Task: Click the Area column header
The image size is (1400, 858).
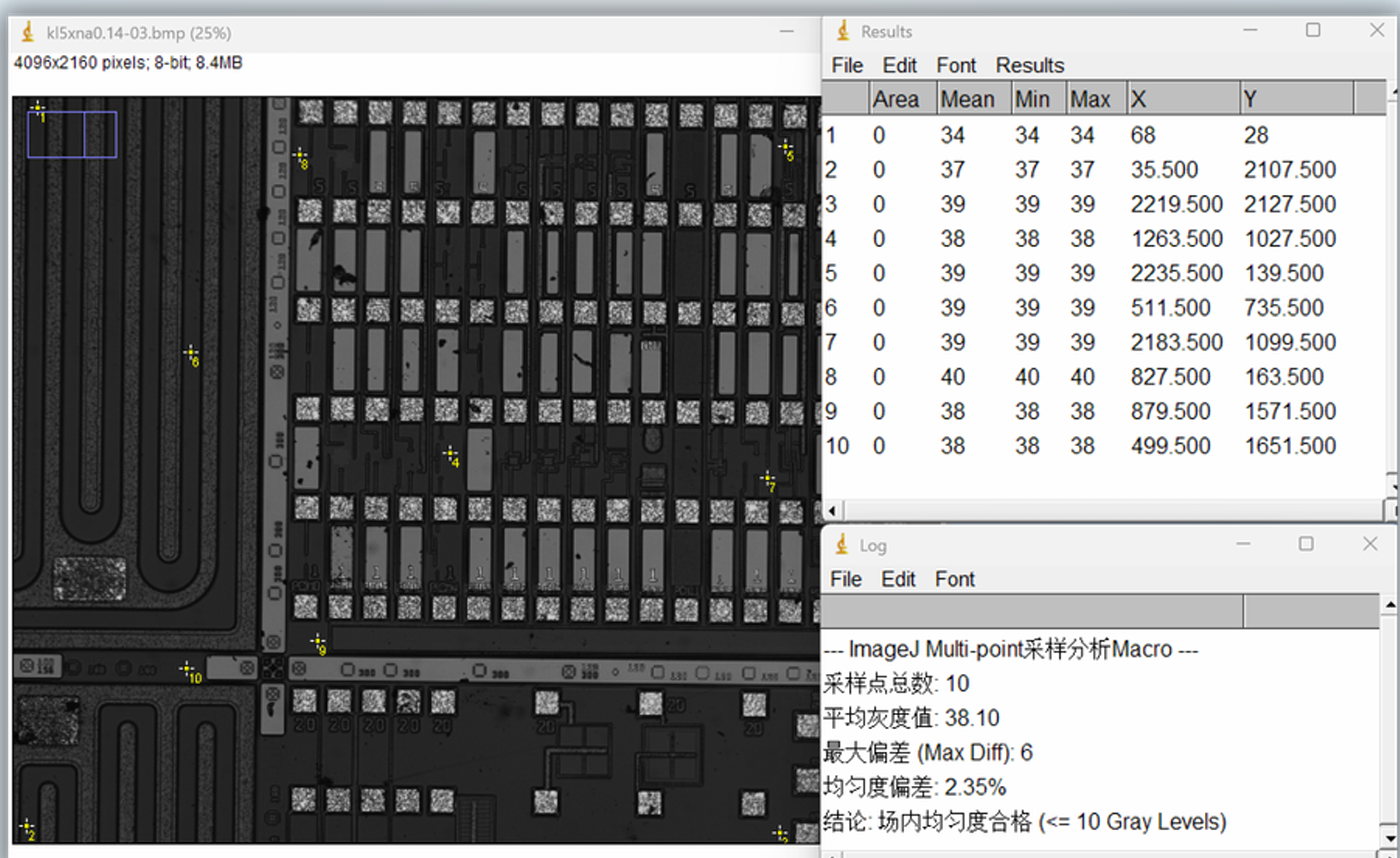Action: [895, 99]
